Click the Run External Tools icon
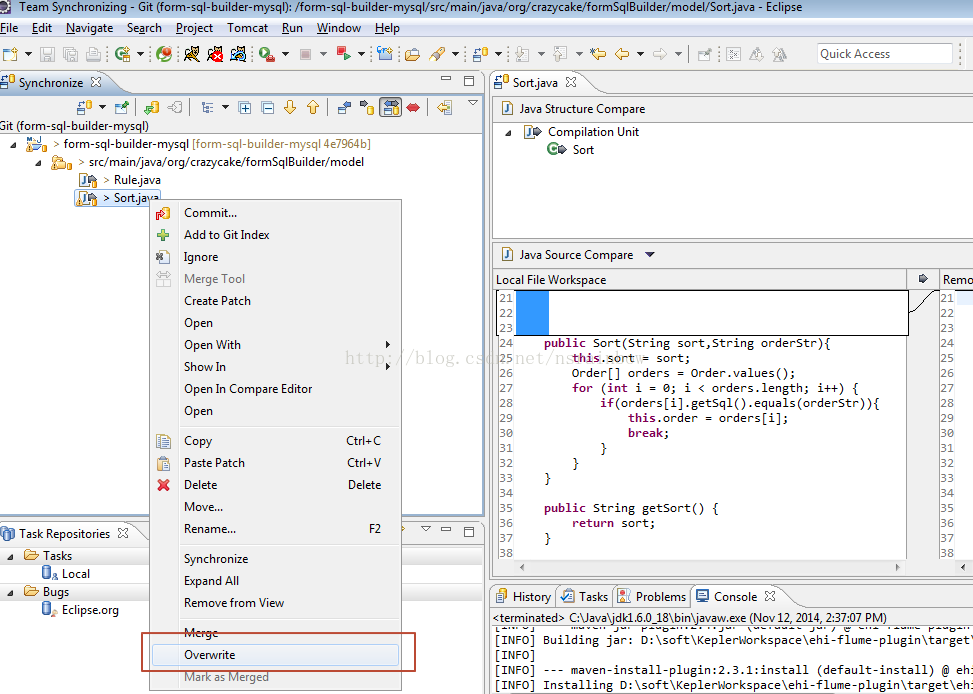Viewport: 973px width, 694px height. point(267,55)
